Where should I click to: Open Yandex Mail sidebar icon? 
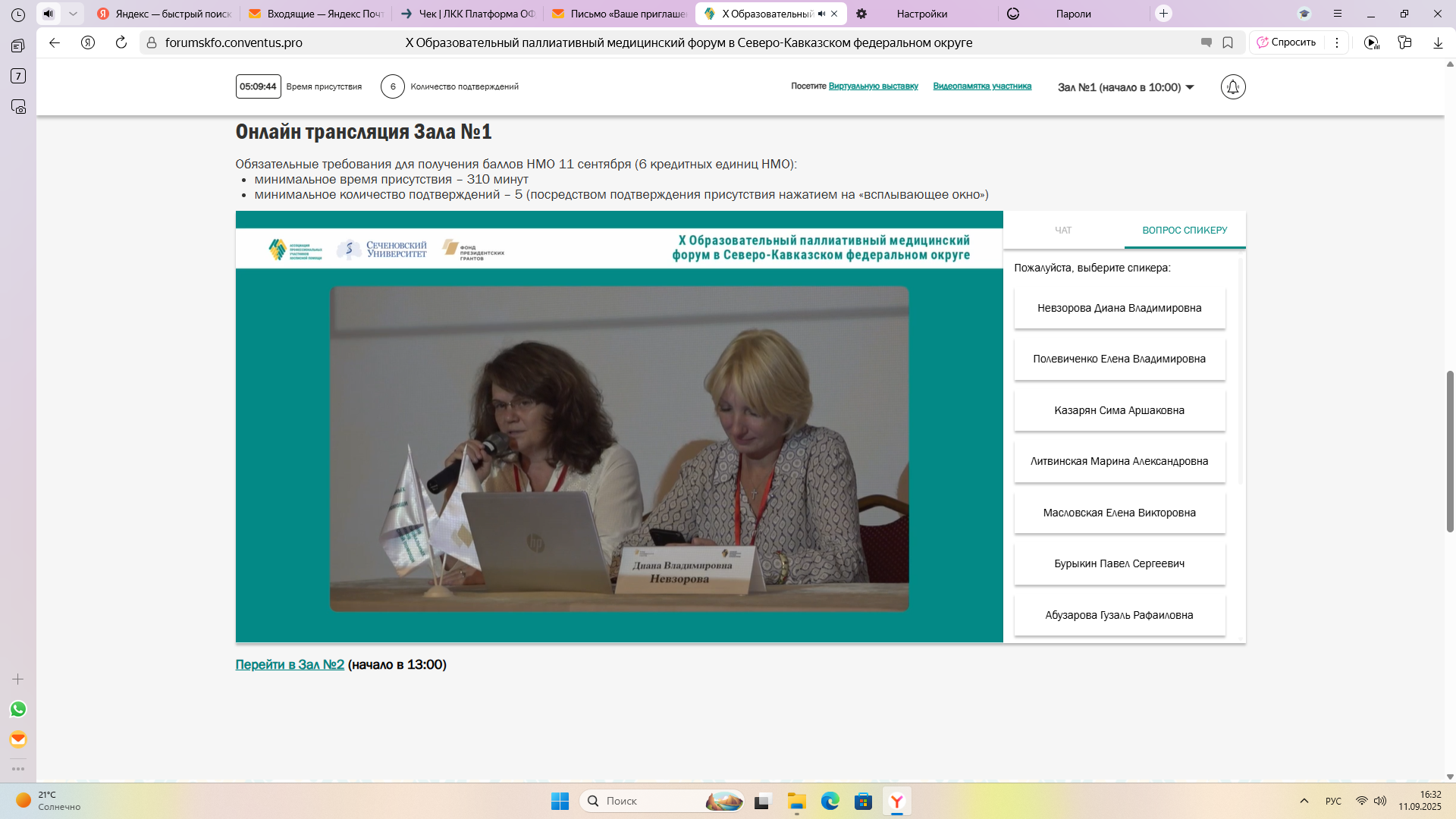coord(18,739)
